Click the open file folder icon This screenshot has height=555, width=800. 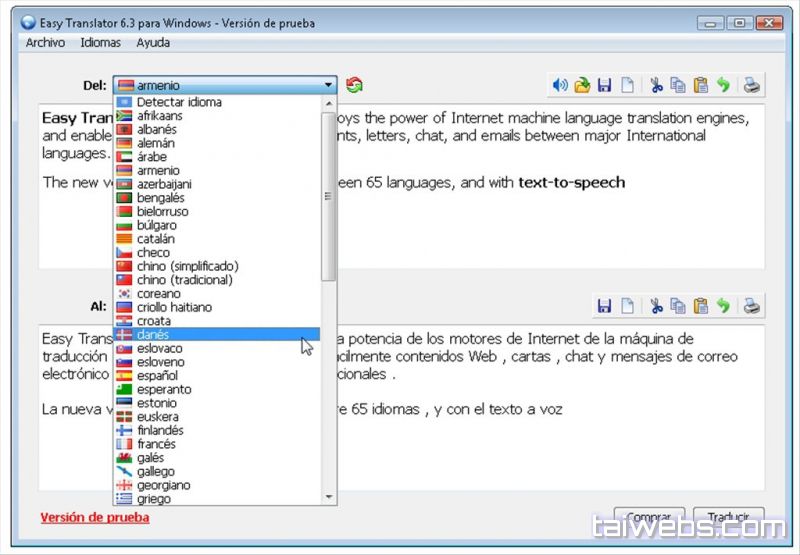[582, 86]
